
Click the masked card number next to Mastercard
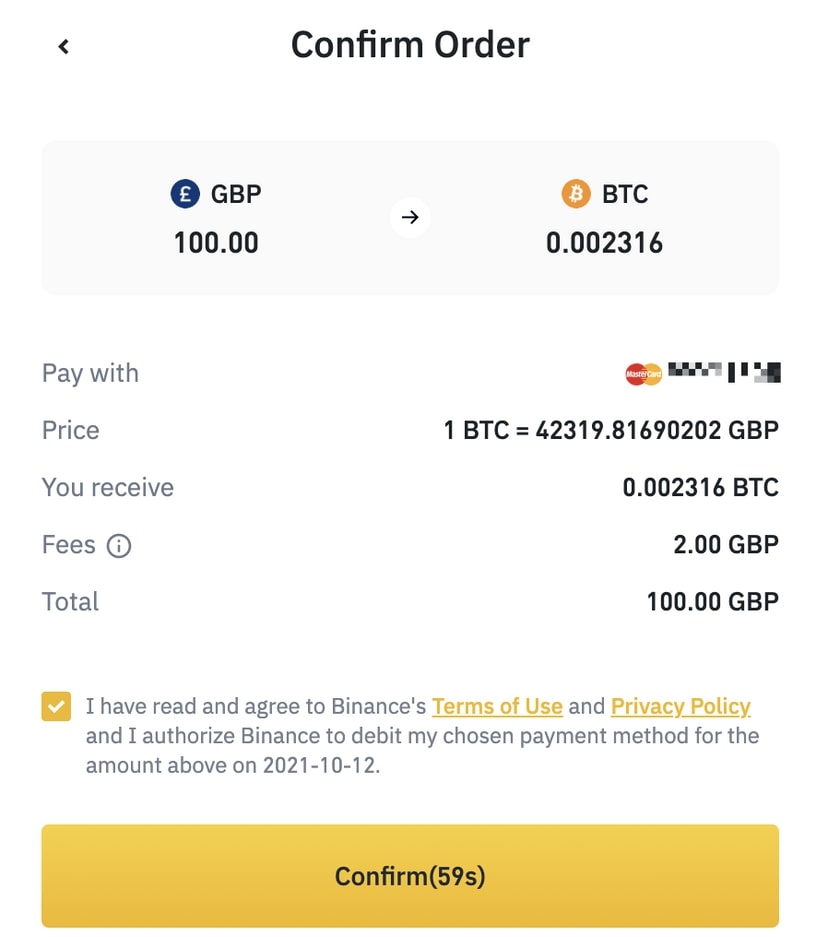pos(725,372)
